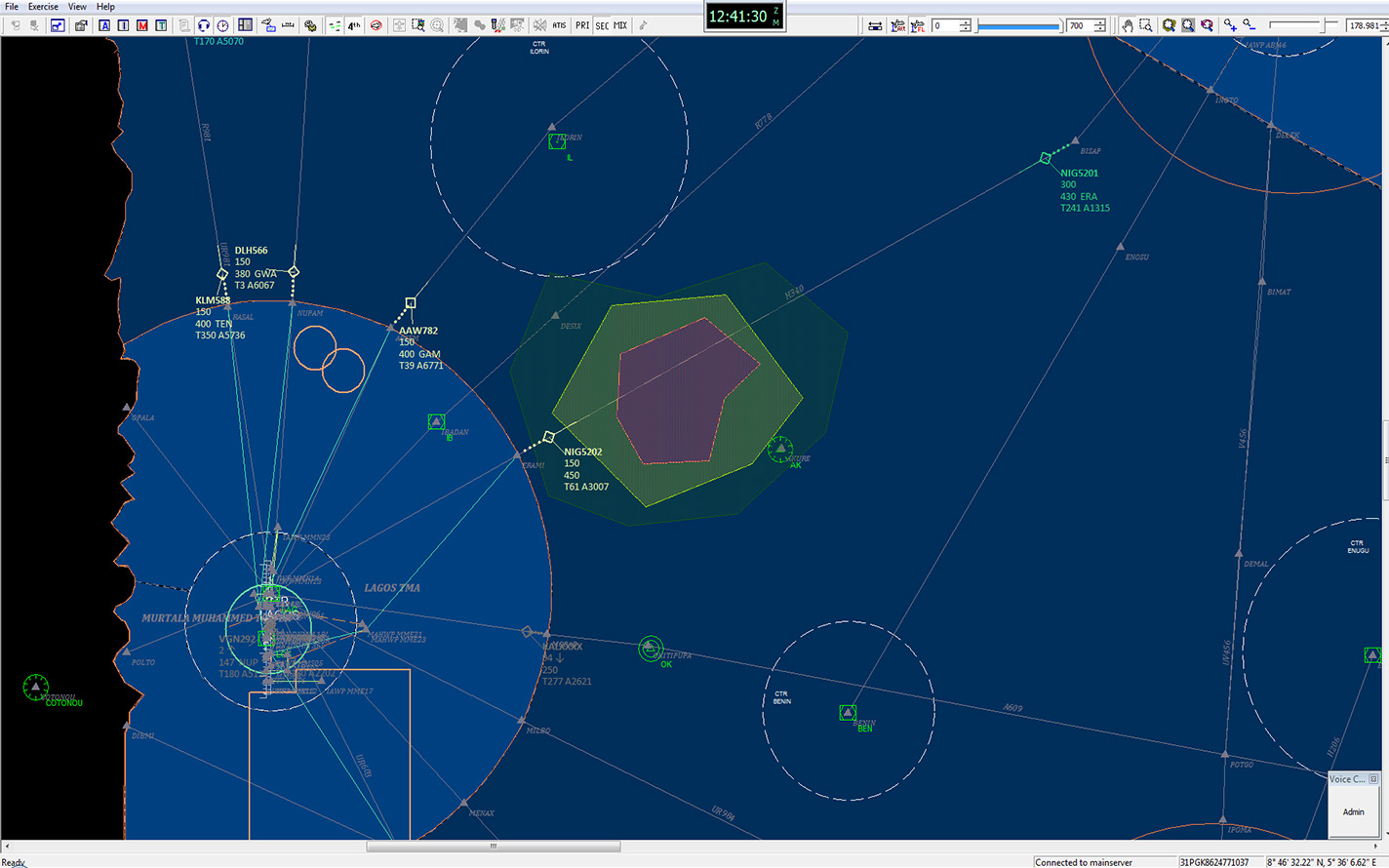Click the NIG5202 aircraft label
The height and width of the screenshot is (868, 1389).
(x=582, y=453)
